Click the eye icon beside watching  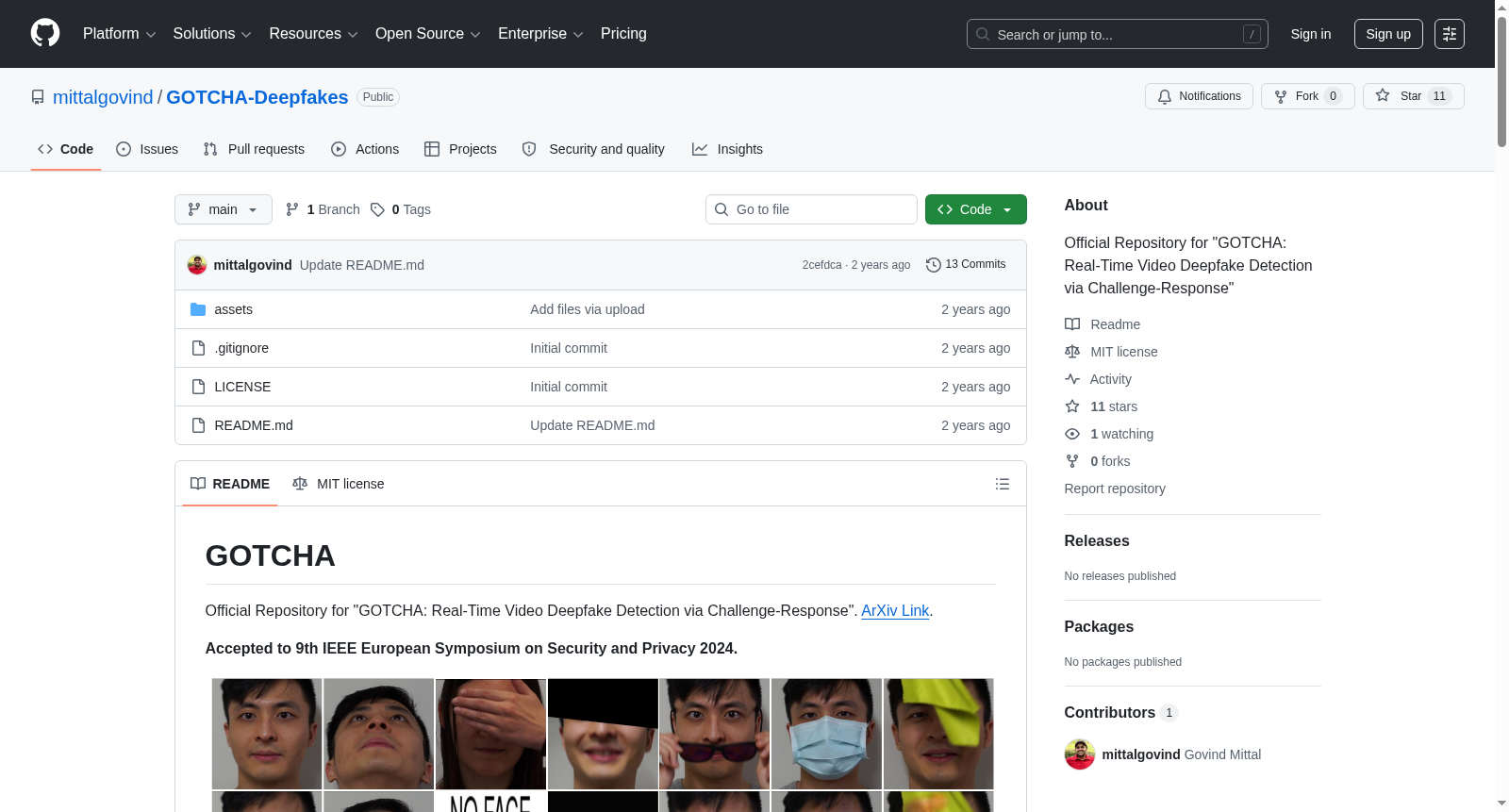pos(1072,434)
